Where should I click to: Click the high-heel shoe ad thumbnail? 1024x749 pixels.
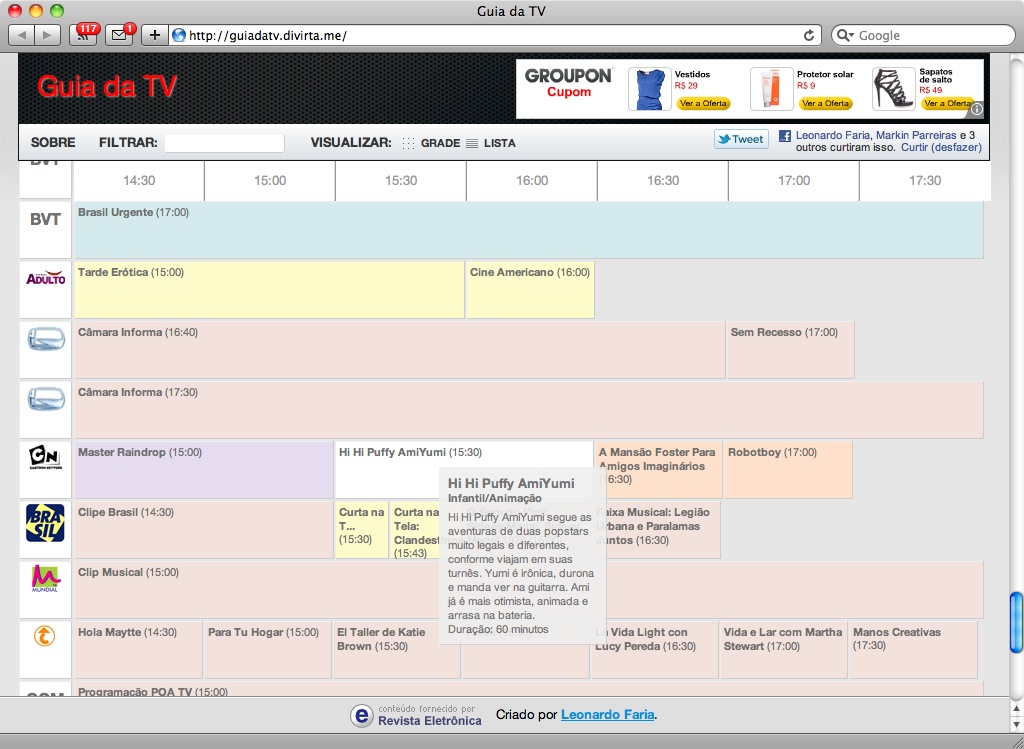pyautogui.click(x=893, y=89)
